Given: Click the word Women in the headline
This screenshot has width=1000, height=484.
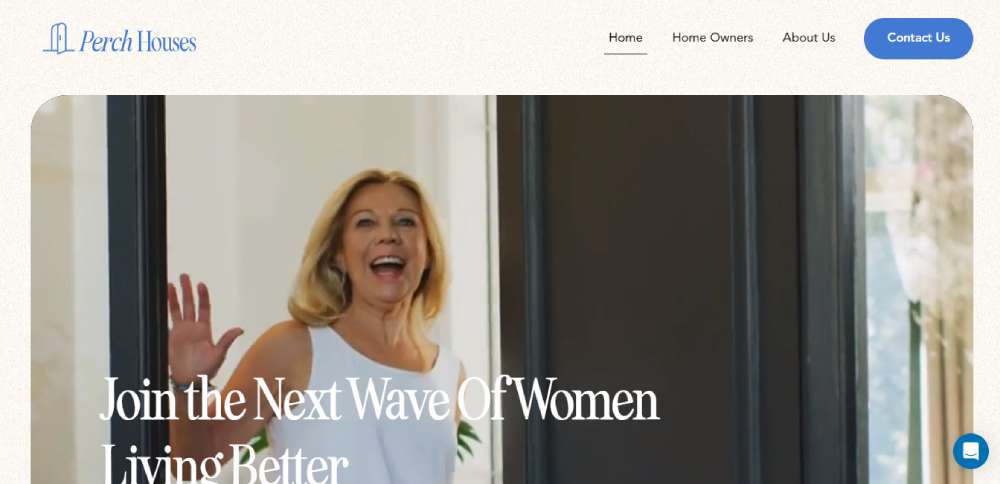Looking at the screenshot, I should coord(587,400).
